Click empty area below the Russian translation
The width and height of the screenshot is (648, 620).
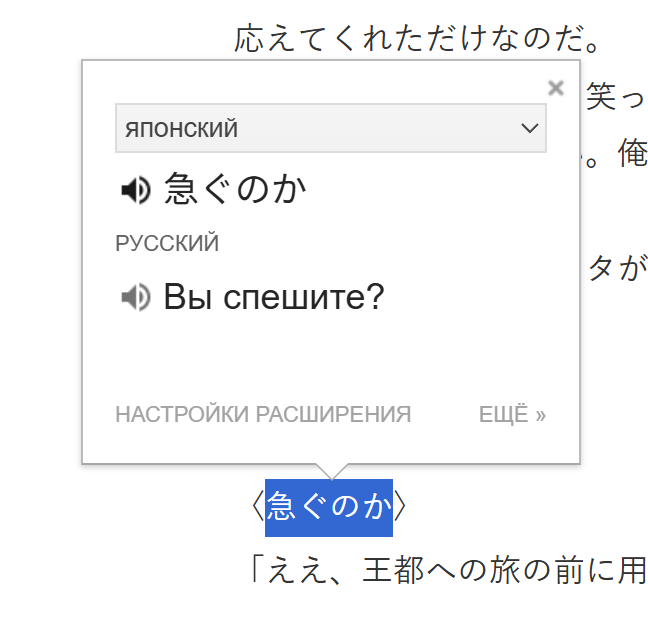331,355
